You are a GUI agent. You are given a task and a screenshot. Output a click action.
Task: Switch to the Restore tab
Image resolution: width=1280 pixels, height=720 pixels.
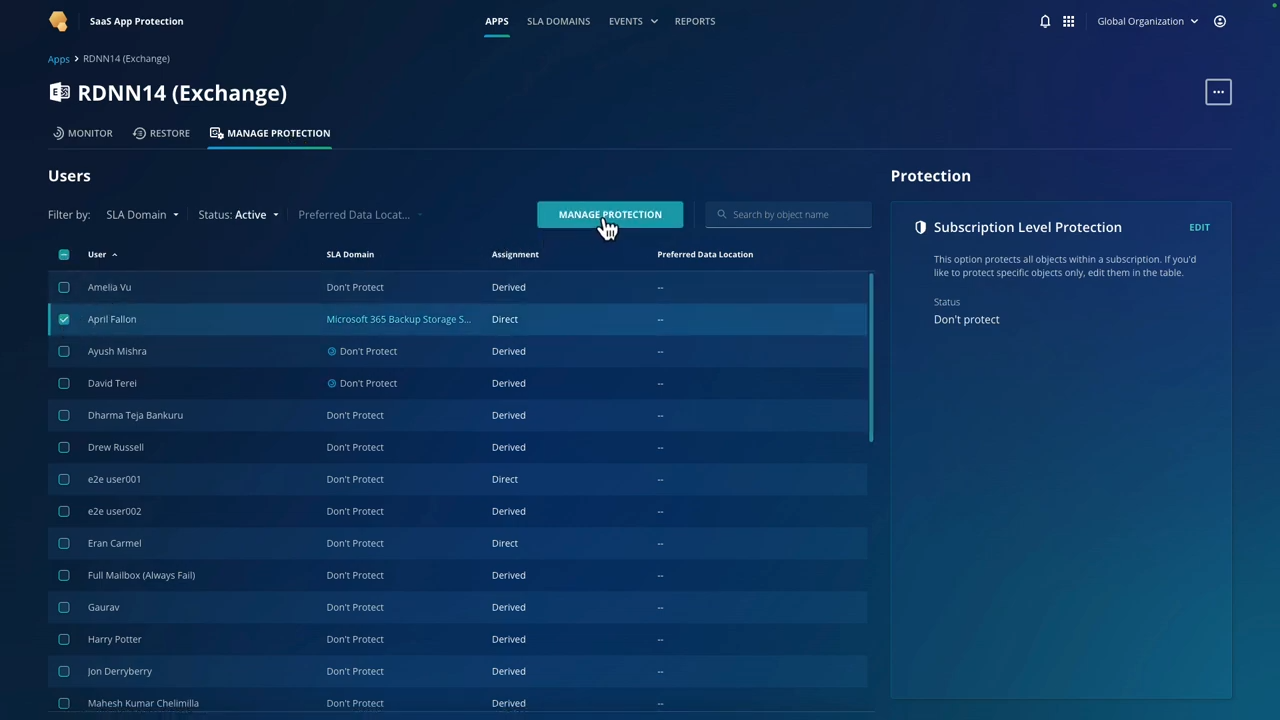(x=161, y=133)
